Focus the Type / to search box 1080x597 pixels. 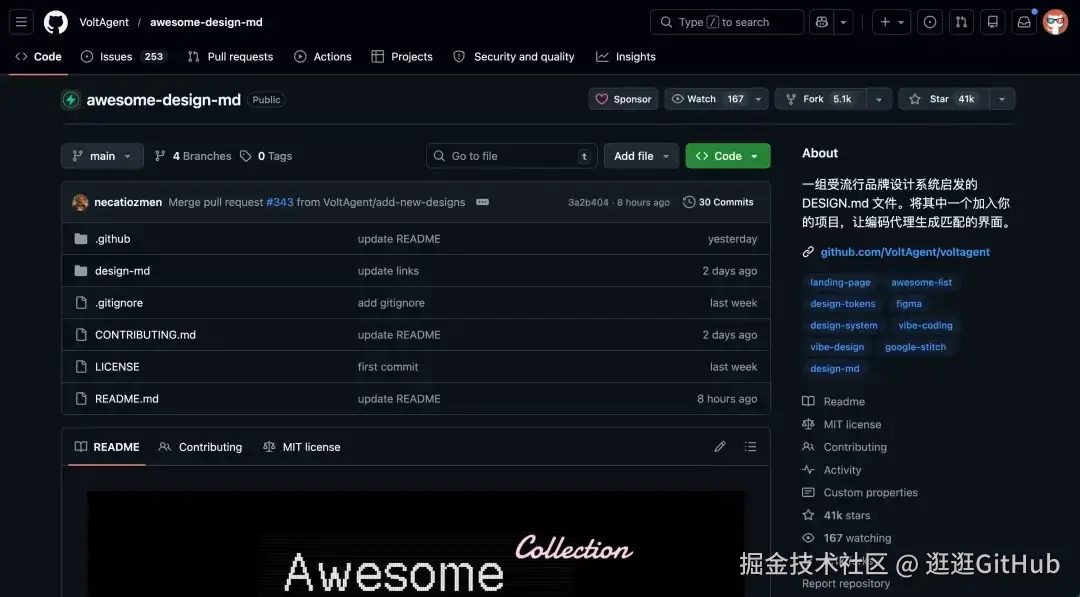click(x=727, y=22)
